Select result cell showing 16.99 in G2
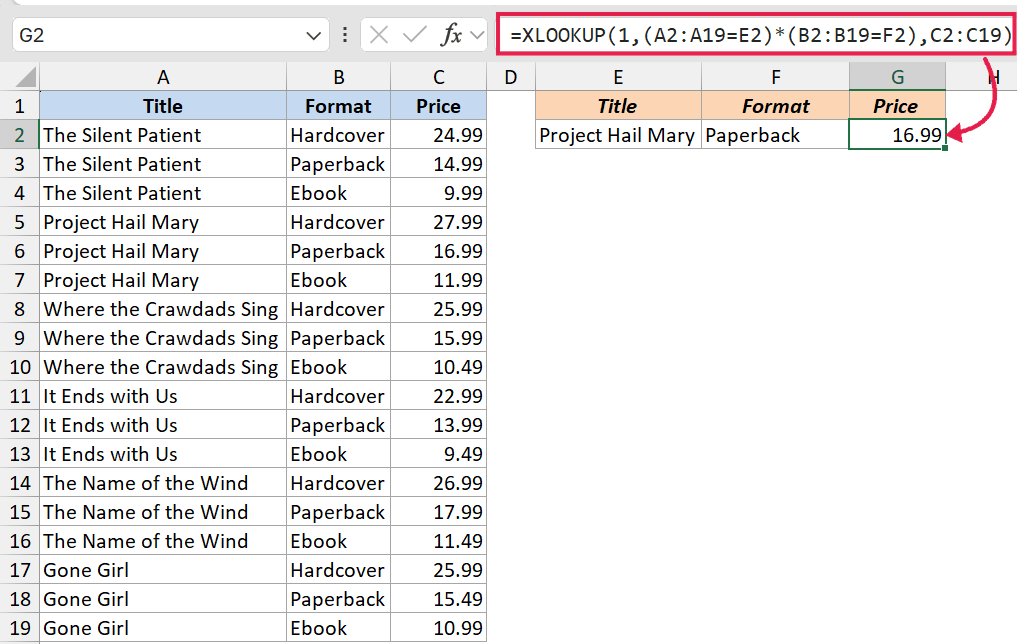Image resolution: width=1017 pixels, height=644 pixels. [897, 135]
